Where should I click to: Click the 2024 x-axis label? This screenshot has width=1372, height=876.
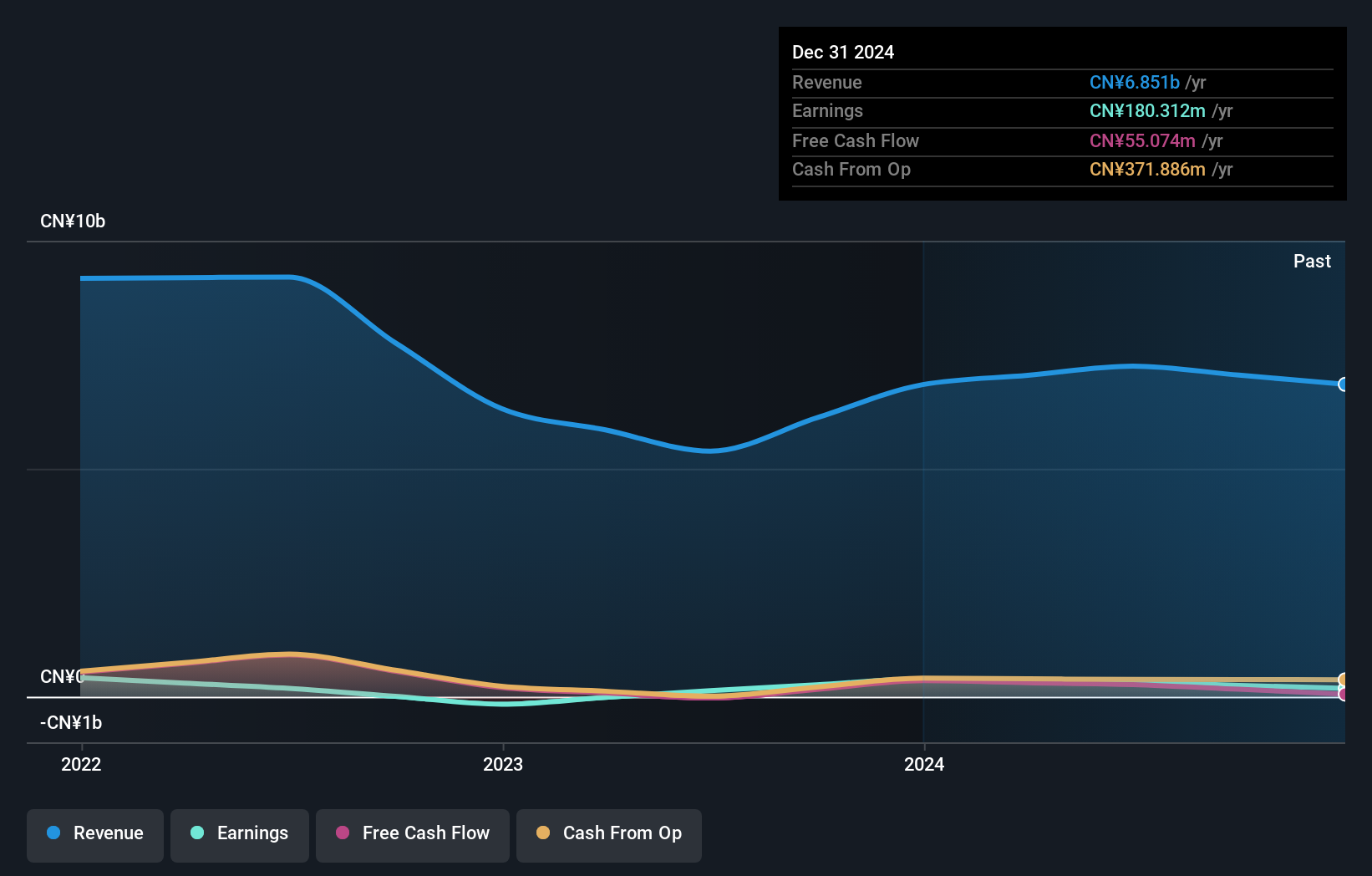coord(924,764)
